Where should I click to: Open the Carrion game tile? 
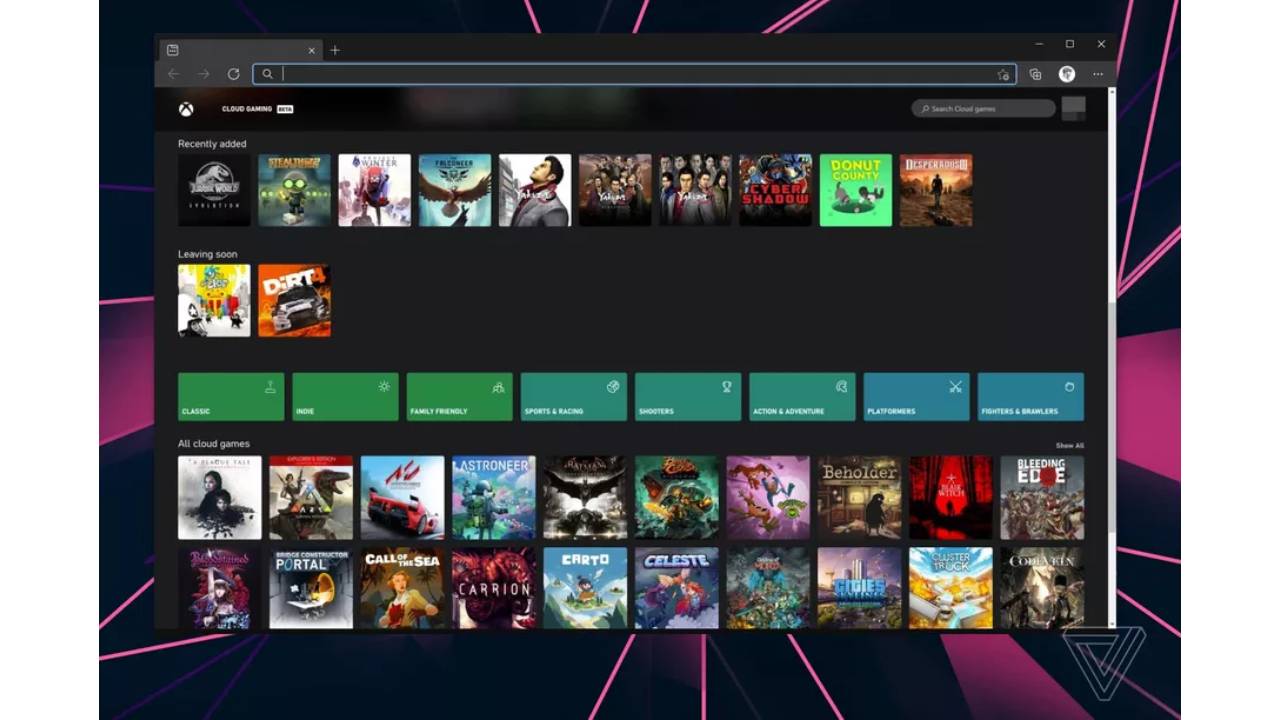[x=494, y=588]
